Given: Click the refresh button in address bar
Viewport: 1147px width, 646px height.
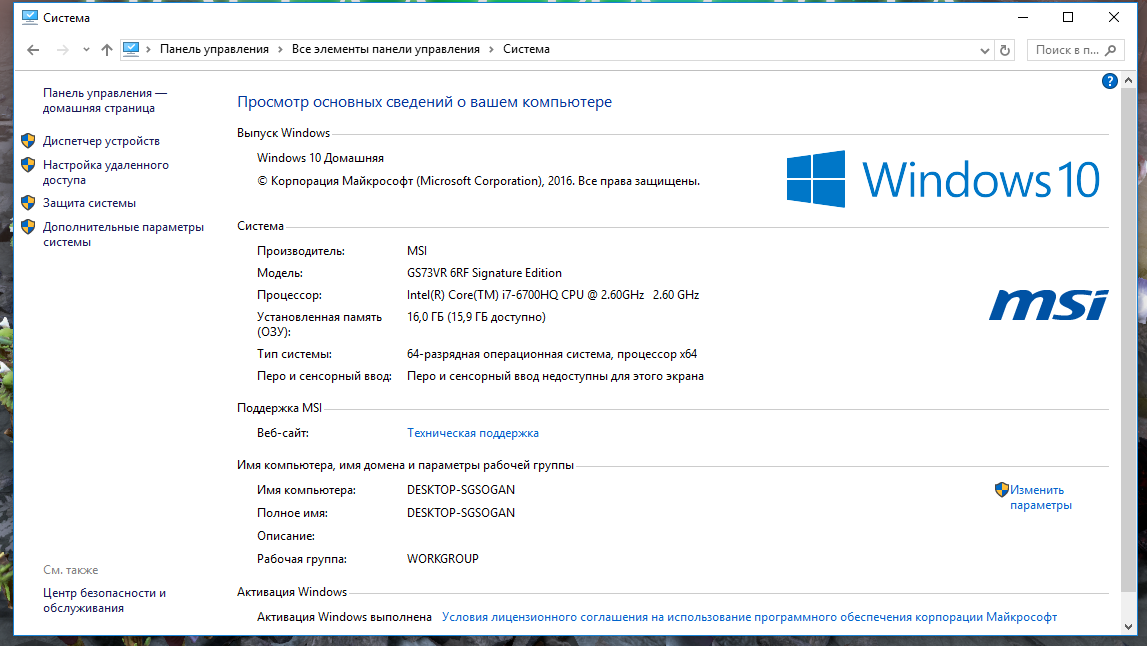Looking at the screenshot, I should tap(1006, 50).
